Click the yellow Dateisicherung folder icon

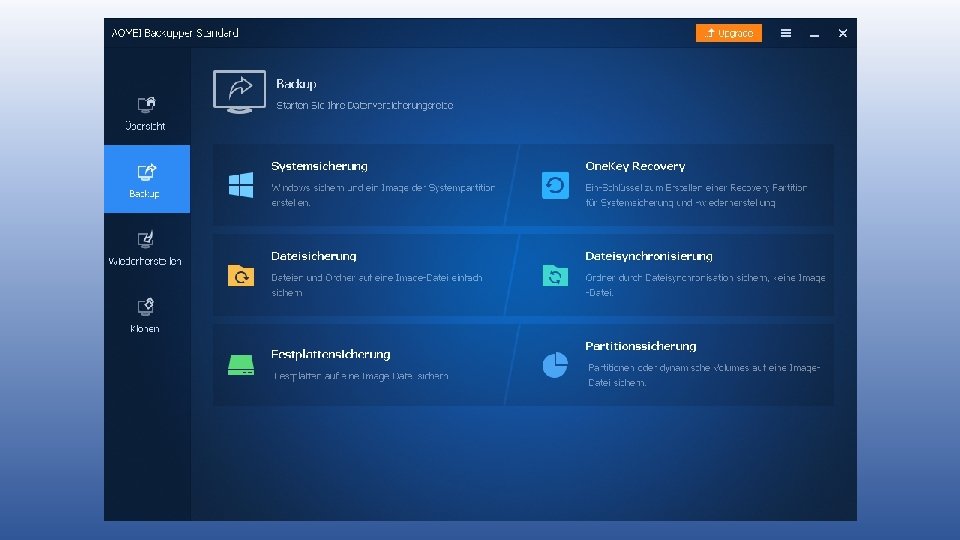pyautogui.click(x=241, y=275)
